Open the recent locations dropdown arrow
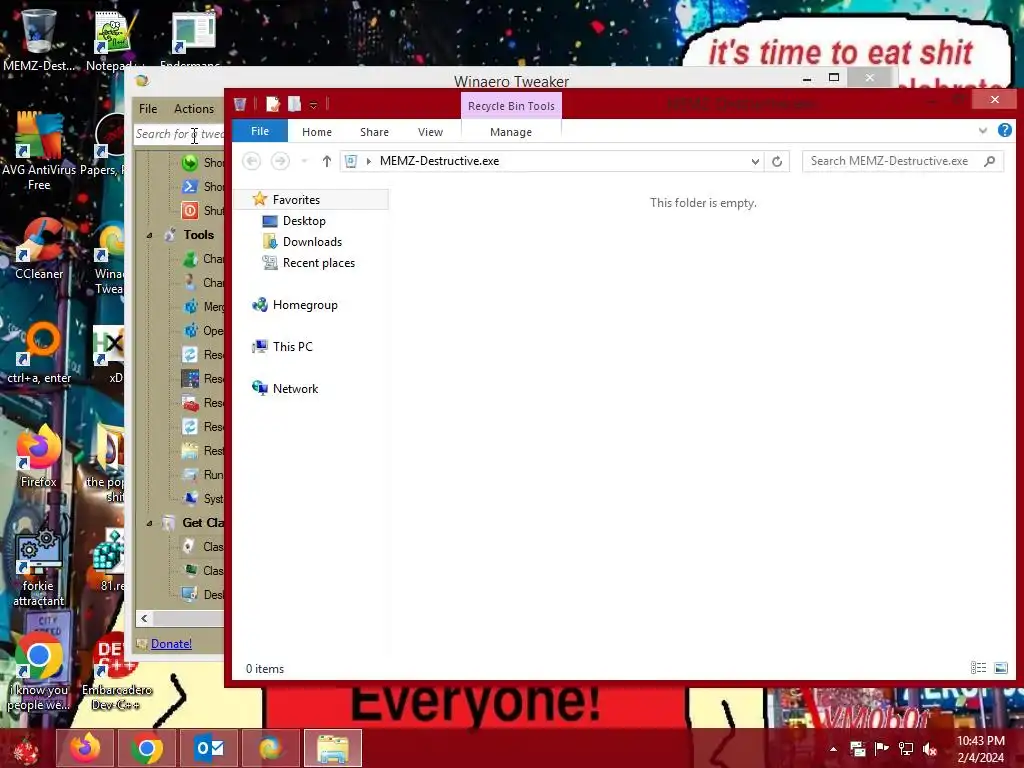 [304, 161]
